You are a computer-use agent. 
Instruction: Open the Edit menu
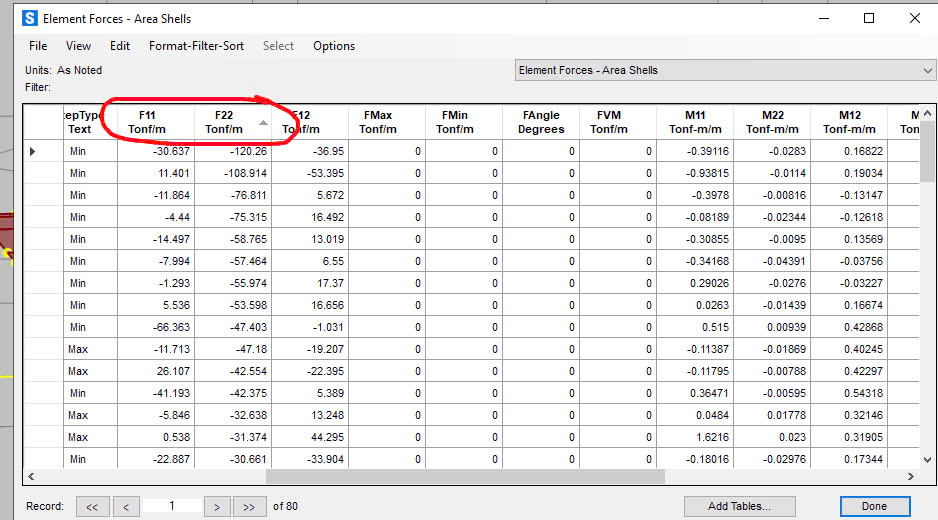pyautogui.click(x=120, y=46)
